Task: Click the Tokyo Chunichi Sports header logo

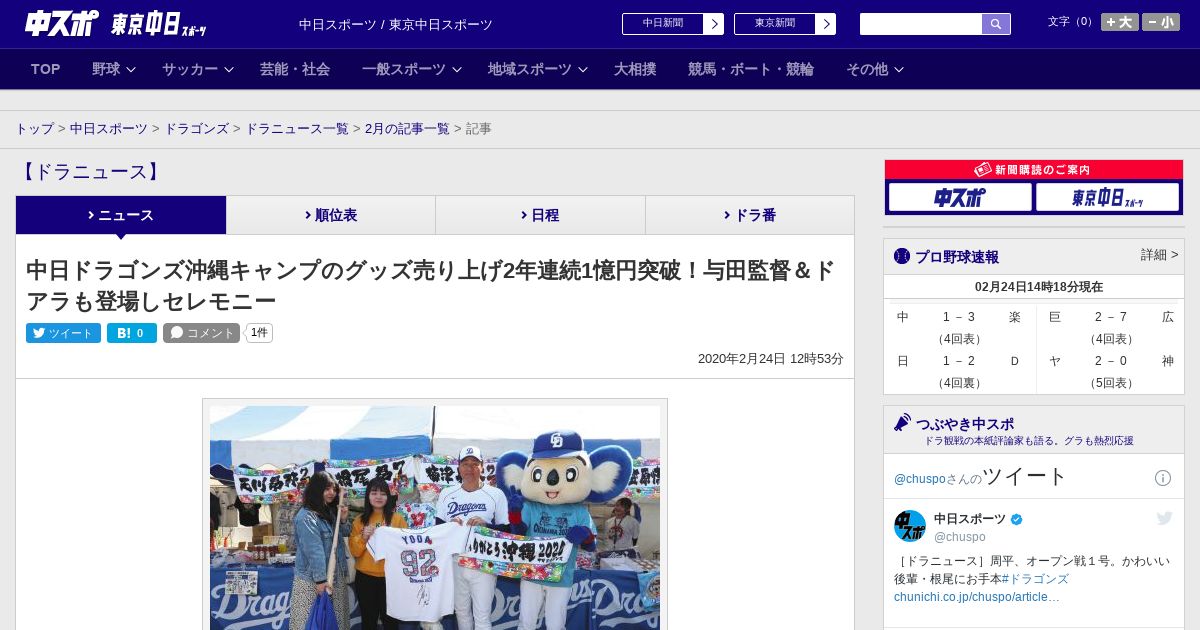Action: pos(158,24)
